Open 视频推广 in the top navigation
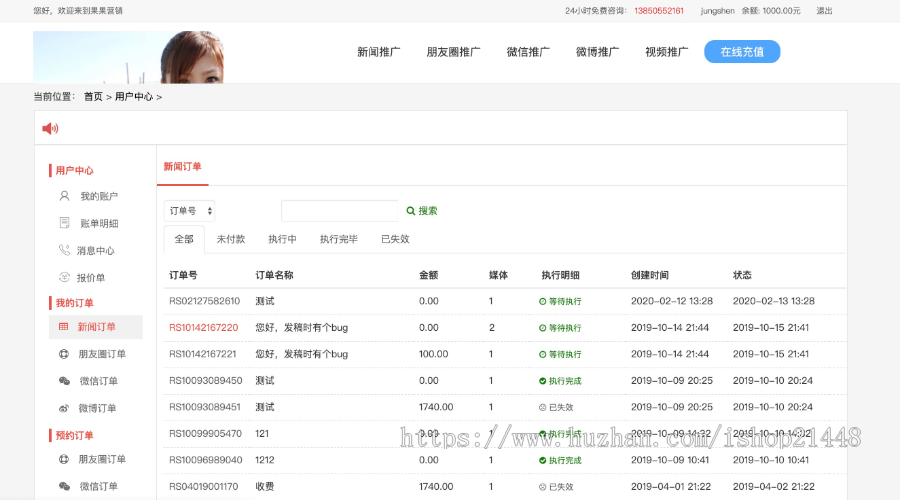The height and width of the screenshot is (500, 900). [666, 52]
